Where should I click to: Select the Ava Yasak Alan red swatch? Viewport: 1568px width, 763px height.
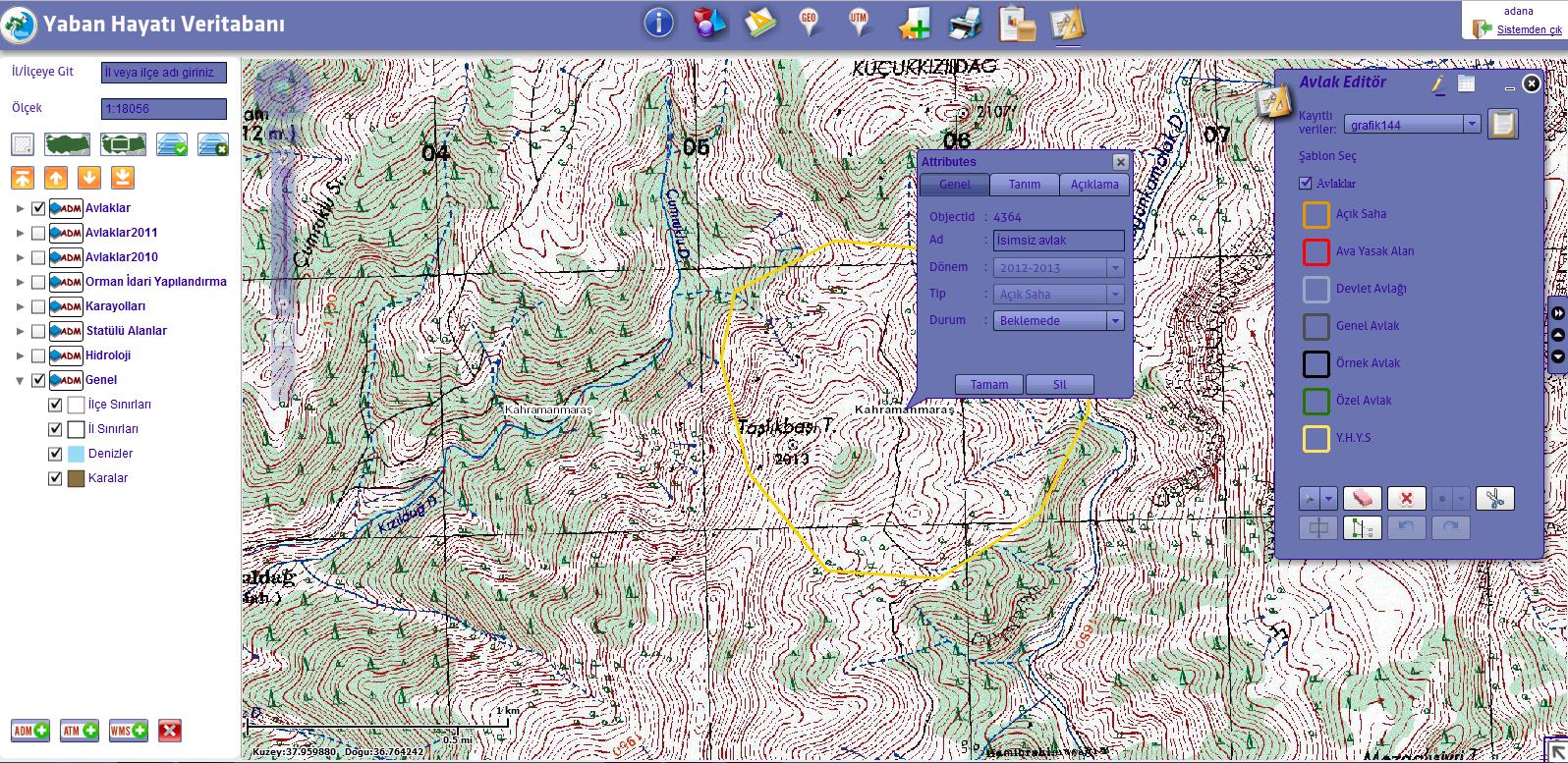[x=1316, y=251]
